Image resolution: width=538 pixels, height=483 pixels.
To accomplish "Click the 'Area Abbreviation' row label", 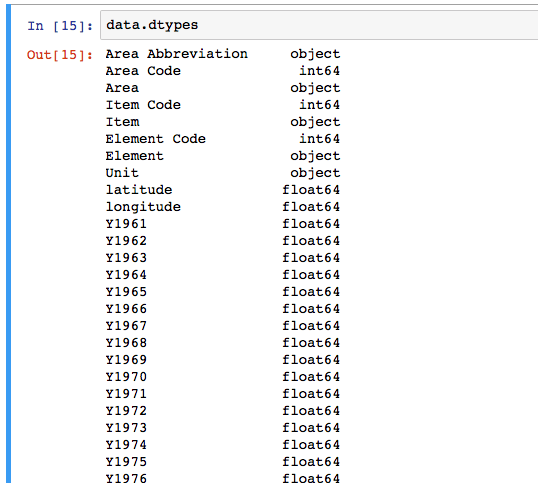I will pos(176,54).
